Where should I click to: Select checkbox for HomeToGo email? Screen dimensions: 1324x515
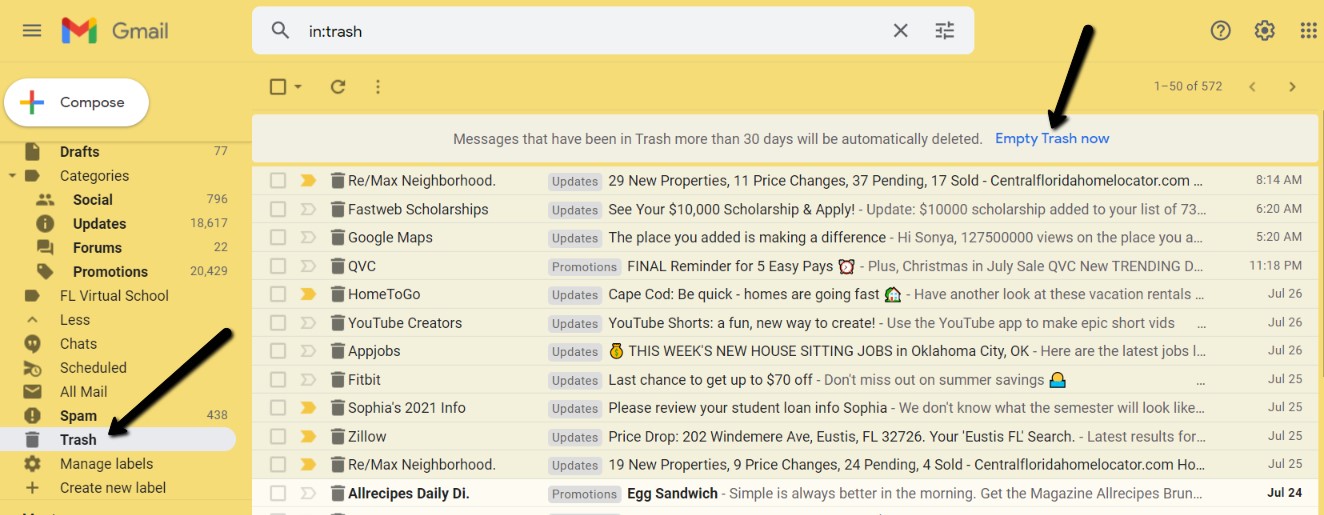coord(278,294)
